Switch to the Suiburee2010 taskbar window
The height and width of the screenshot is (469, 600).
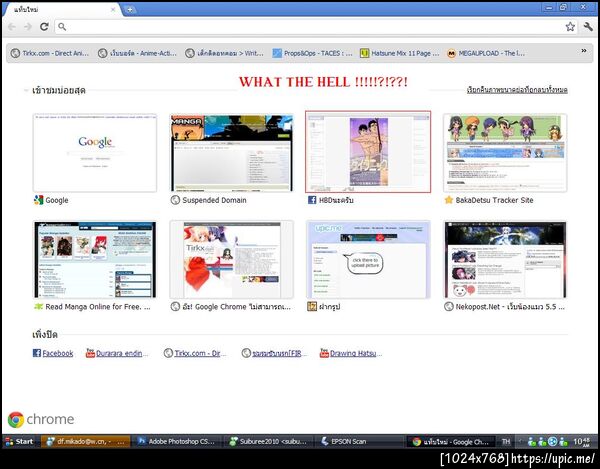(x=268, y=441)
